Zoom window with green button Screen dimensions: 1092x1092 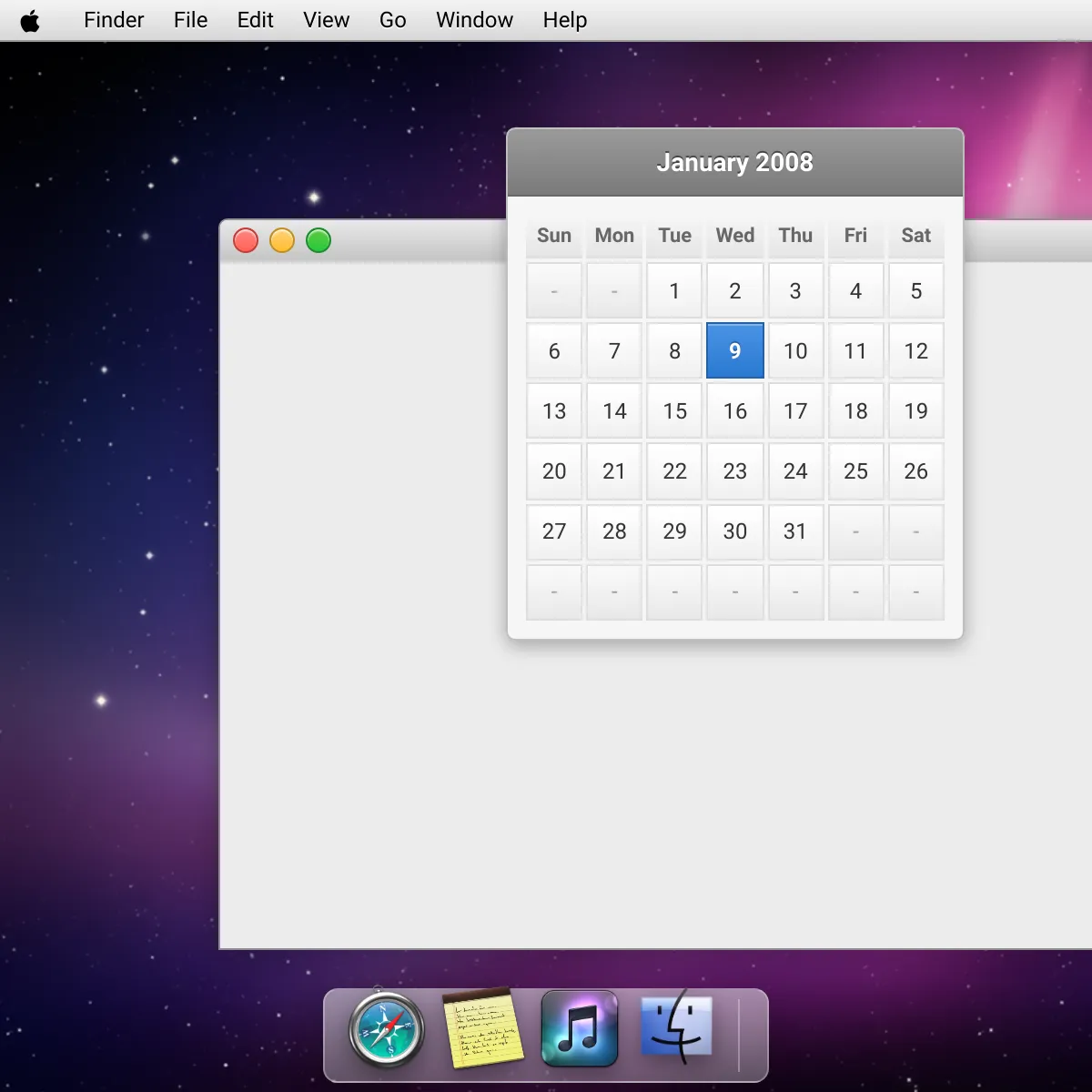(318, 240)
